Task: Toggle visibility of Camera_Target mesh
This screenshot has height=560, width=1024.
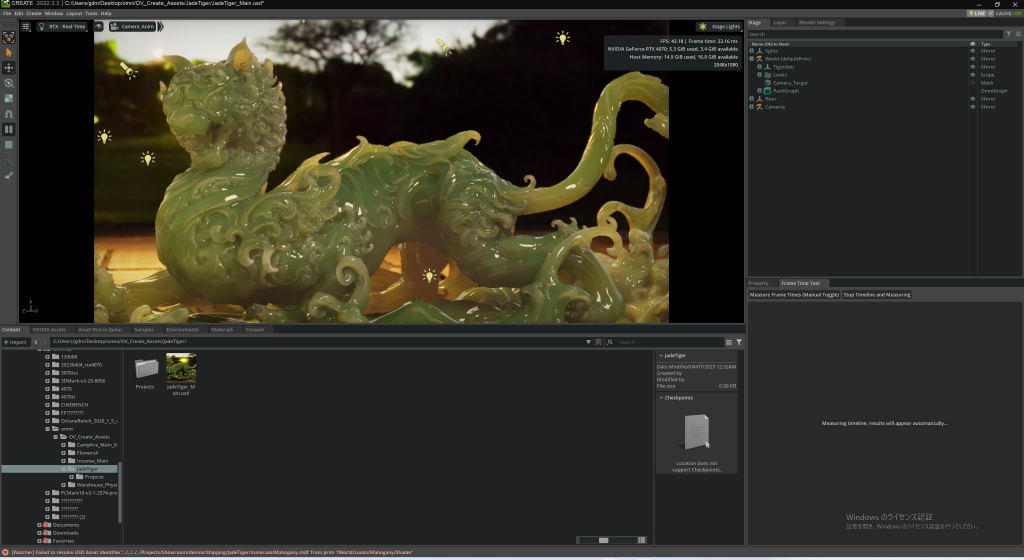Action: (x=972, y=83)
